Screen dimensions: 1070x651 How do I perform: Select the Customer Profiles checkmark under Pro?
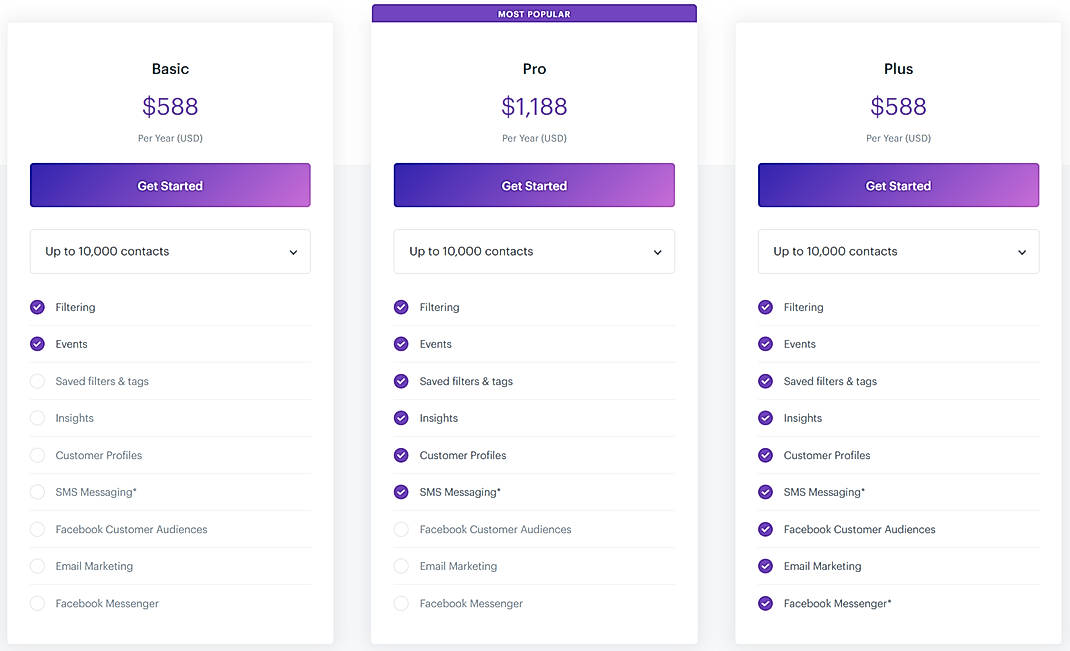(x=401, y=455)
